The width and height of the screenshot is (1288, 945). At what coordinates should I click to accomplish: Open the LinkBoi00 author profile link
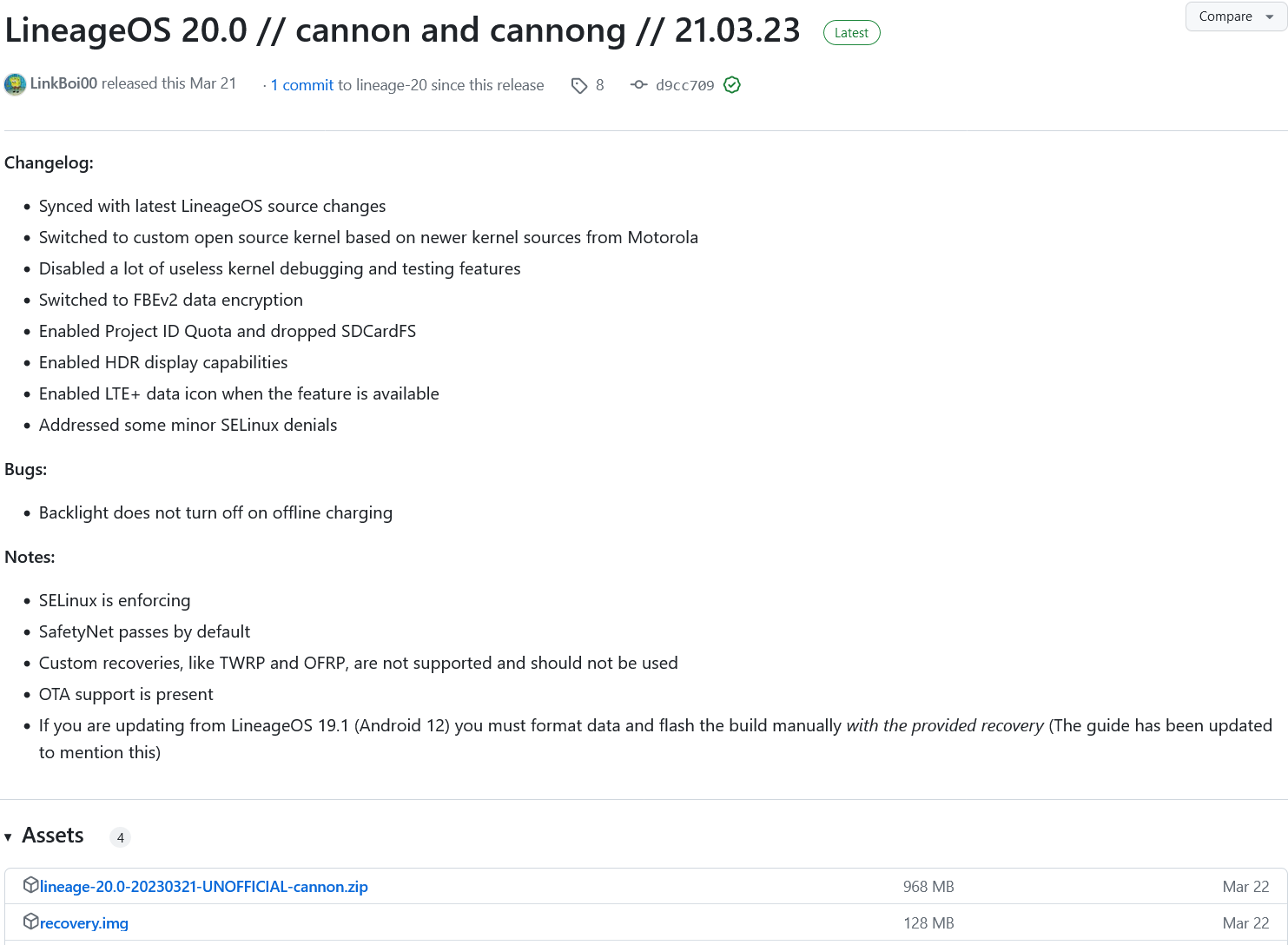coord(63,83)
